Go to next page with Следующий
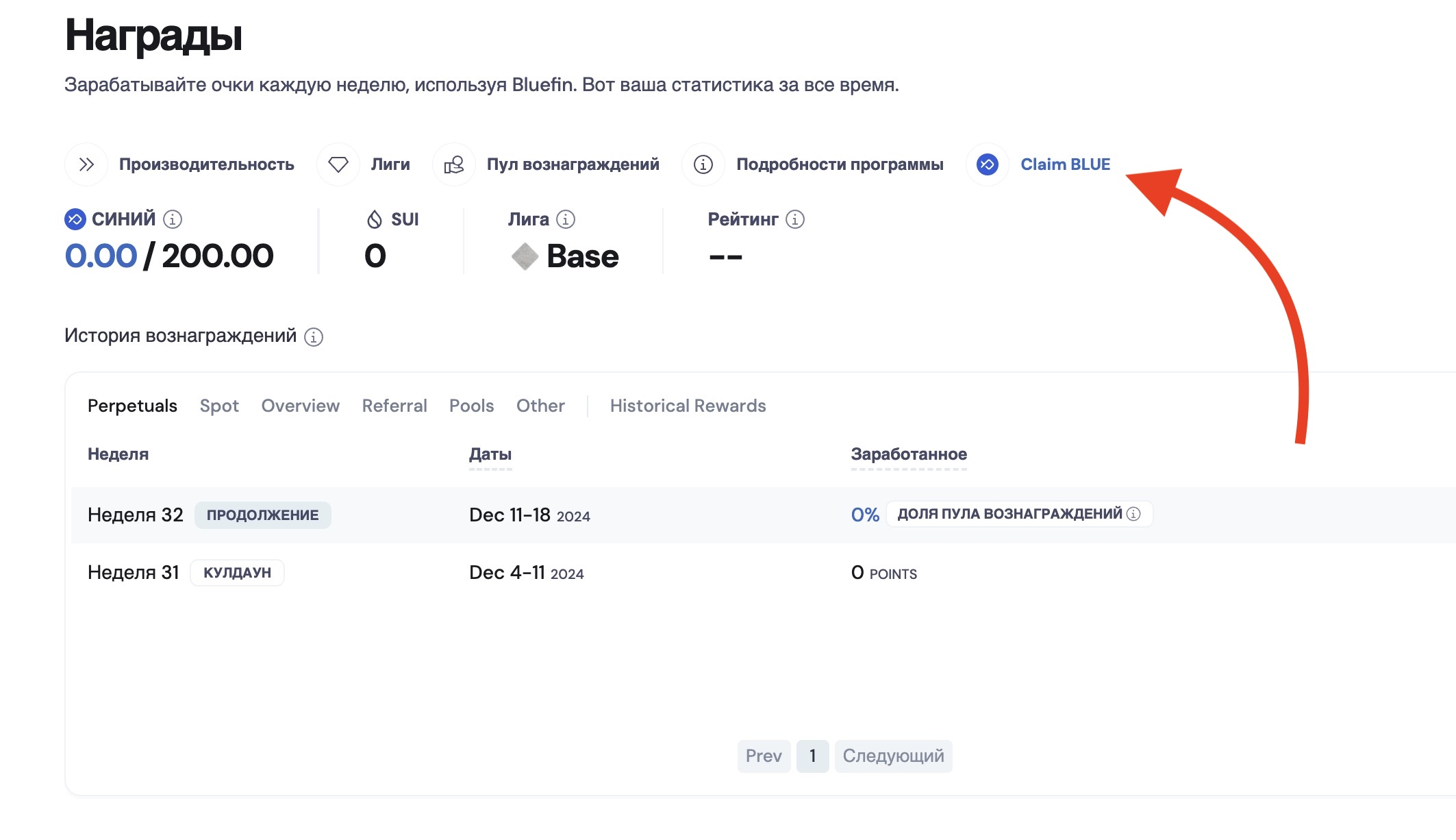The image size is (1456, 840). (894, 756)
